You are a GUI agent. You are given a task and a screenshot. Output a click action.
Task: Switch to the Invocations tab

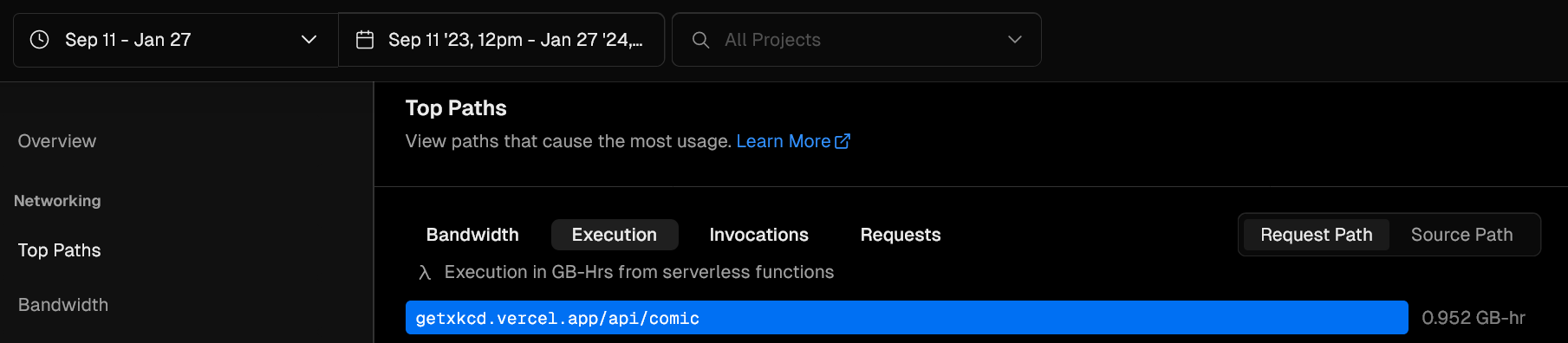[x=758, y=235]
